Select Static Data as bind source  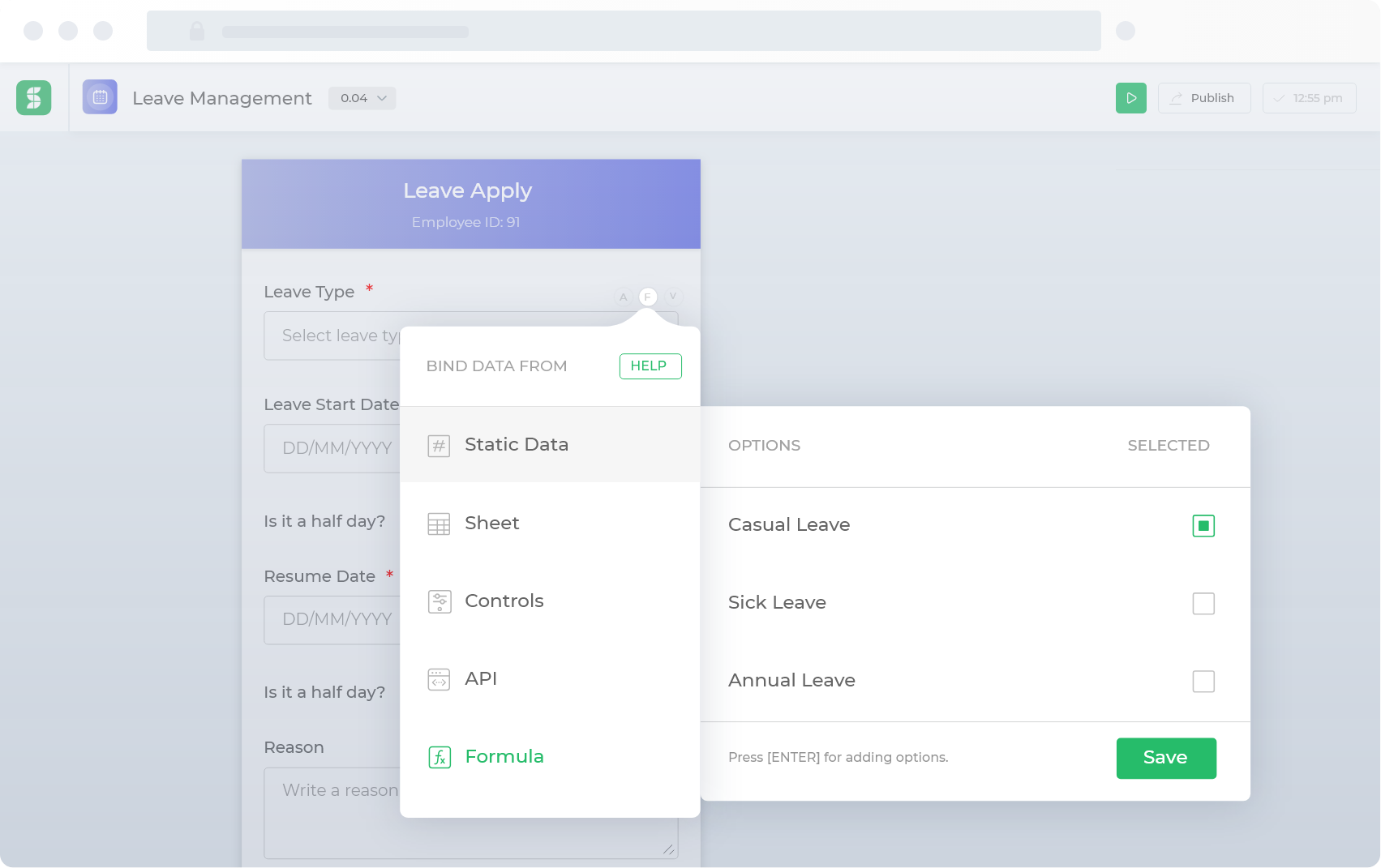pyautogui.click(x=550, y=445)
